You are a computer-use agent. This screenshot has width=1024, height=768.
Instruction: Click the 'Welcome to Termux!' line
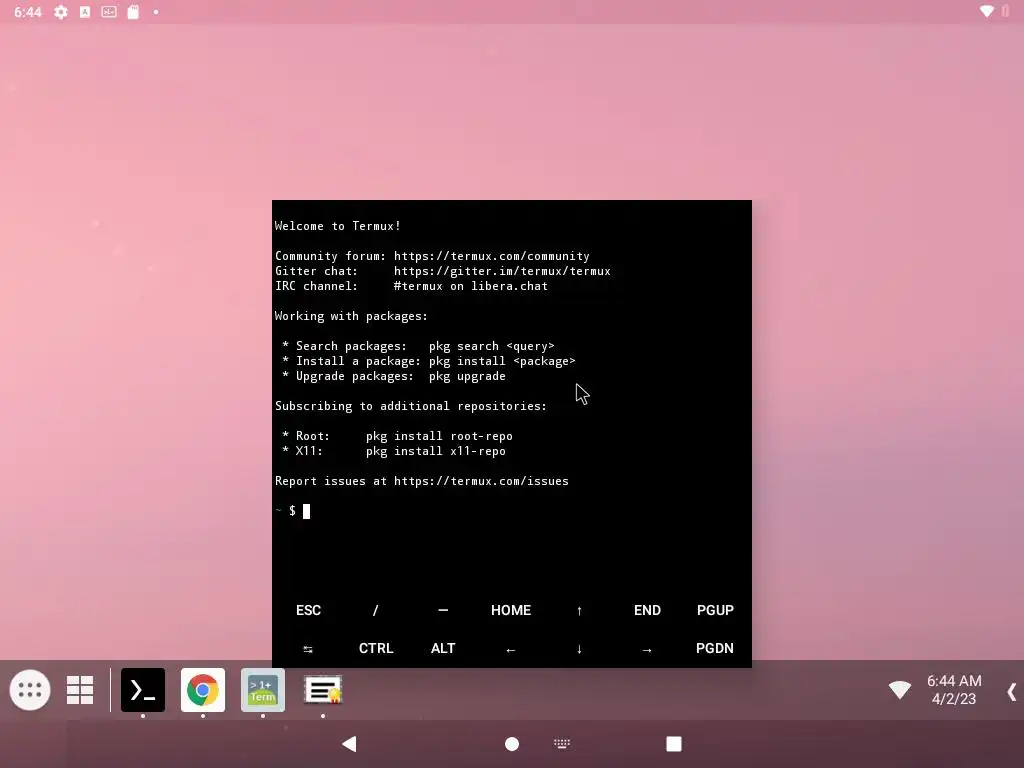338,226
